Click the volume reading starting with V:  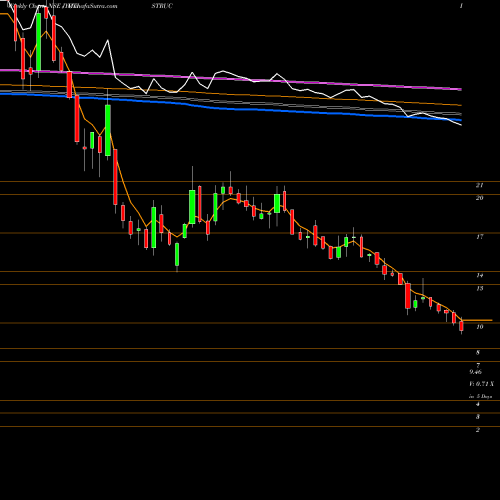481,384
